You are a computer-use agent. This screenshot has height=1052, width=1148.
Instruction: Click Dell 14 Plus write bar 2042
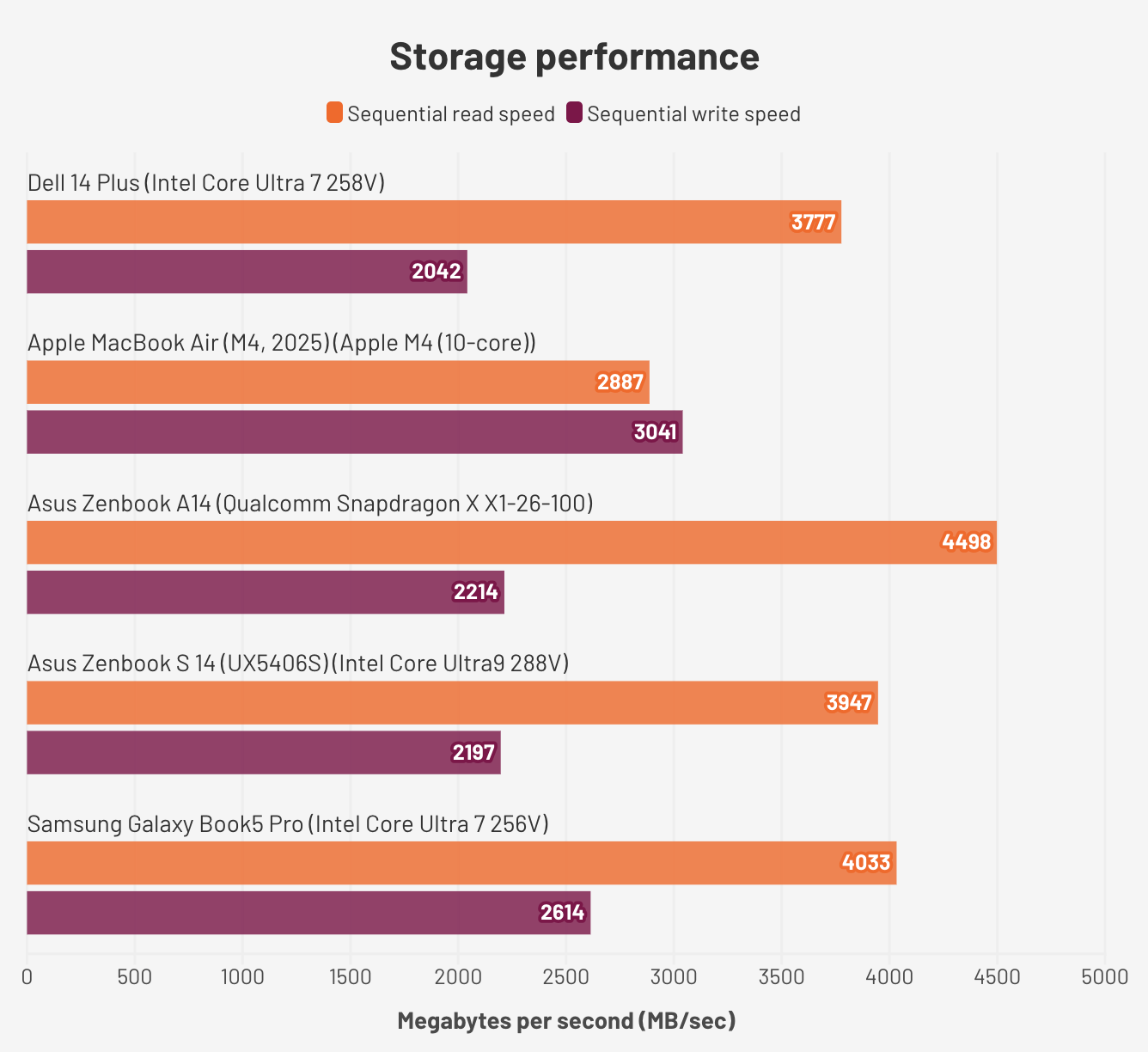point(247,272)
